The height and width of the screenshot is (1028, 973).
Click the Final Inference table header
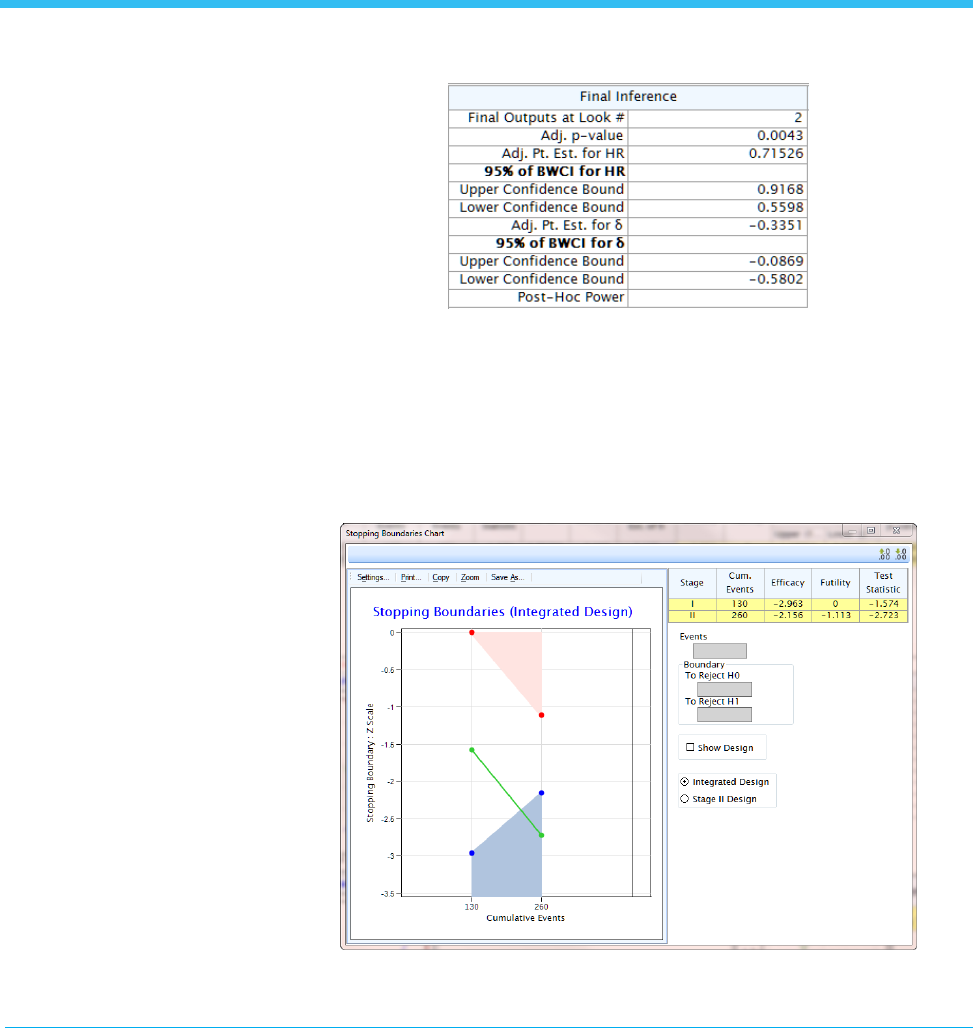coord(628,96)
